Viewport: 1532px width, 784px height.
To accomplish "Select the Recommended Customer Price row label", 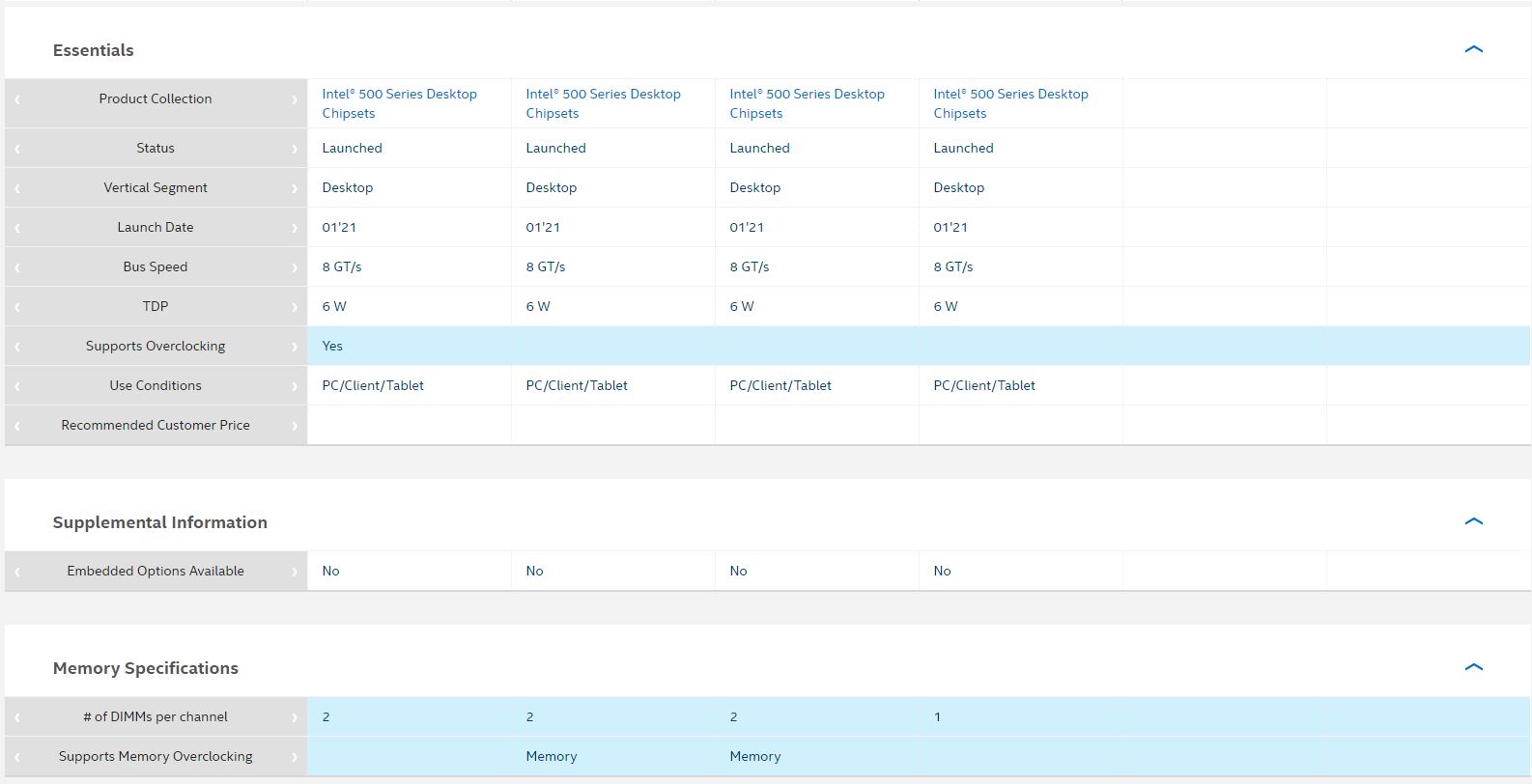I will tap(156, 425).
